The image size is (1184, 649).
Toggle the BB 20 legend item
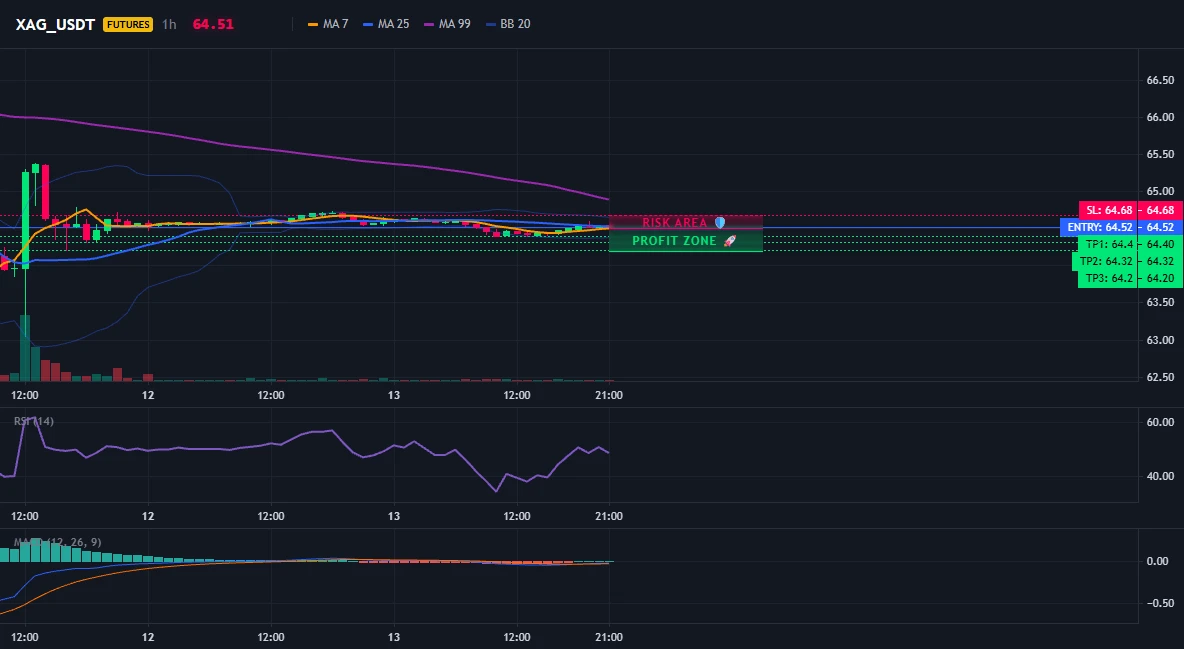click(x=508, y=24)
